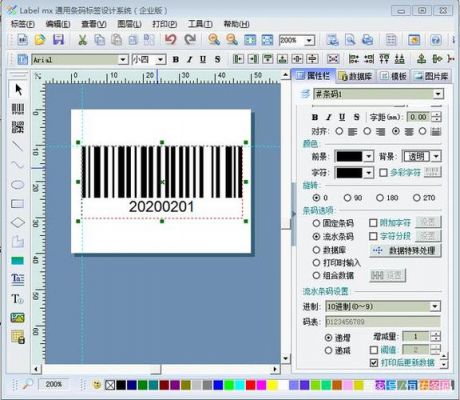Open the Arial font dropdown

[x=123, y=60]
